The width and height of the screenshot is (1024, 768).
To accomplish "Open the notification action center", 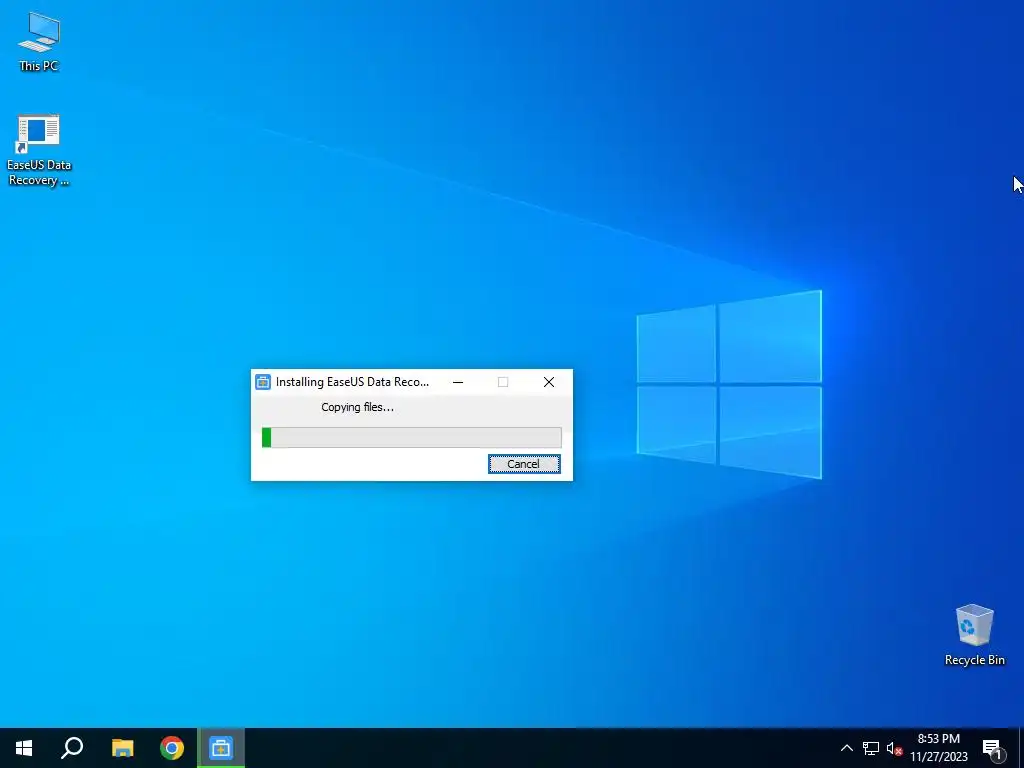I will (992, 748).
